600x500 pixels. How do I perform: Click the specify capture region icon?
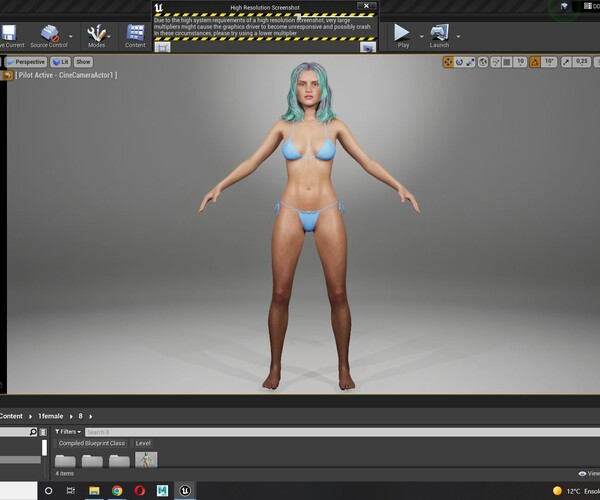coord(162,47)
